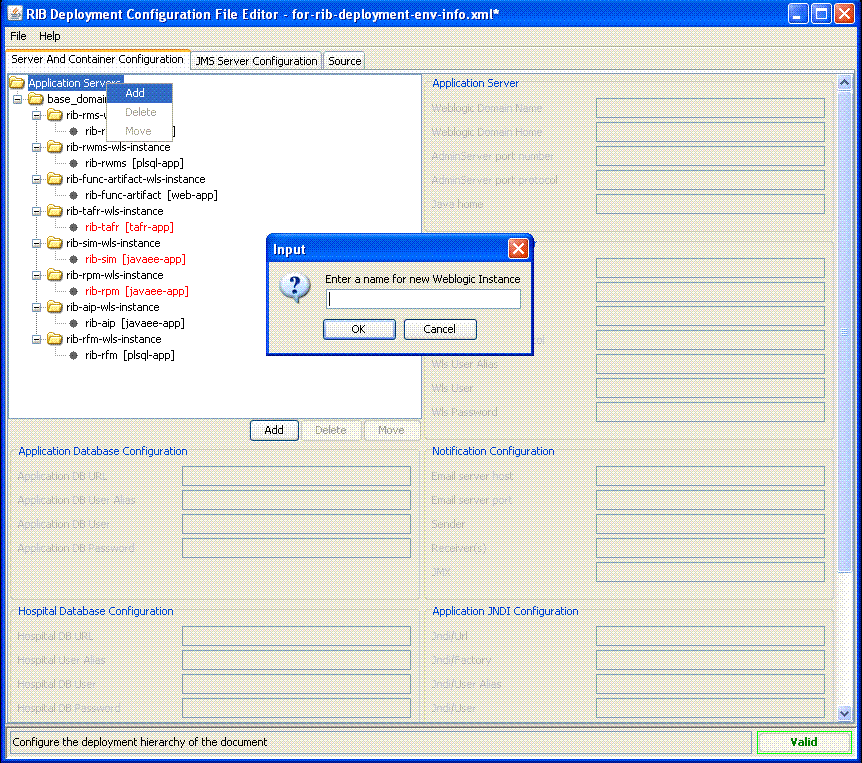Click the rib-aip-wls-instance folder icon
This screenshot has width=862, height=763.
pos(54,307)
